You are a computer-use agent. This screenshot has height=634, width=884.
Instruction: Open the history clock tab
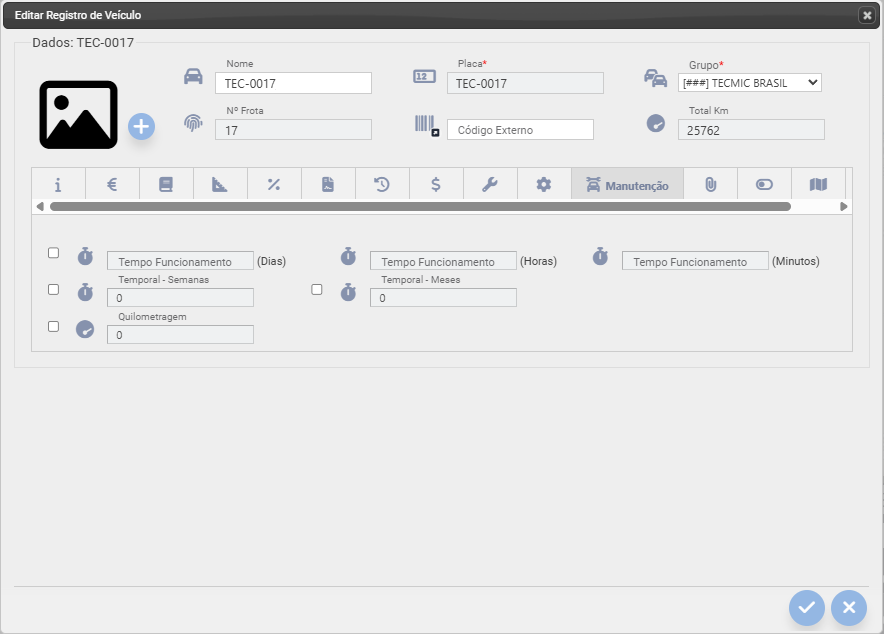pos(382,184)
